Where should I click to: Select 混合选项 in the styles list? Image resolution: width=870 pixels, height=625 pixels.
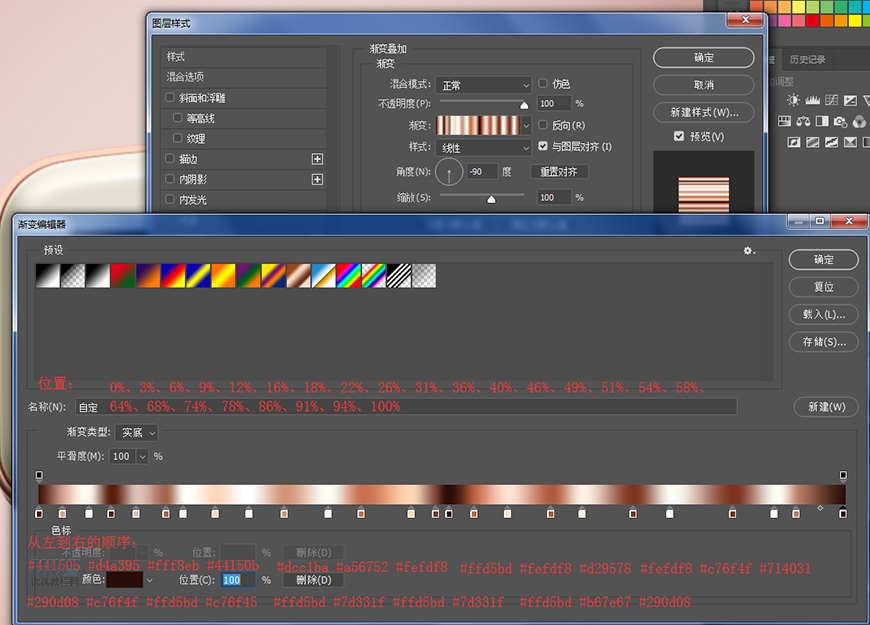(x=186, y=77)
